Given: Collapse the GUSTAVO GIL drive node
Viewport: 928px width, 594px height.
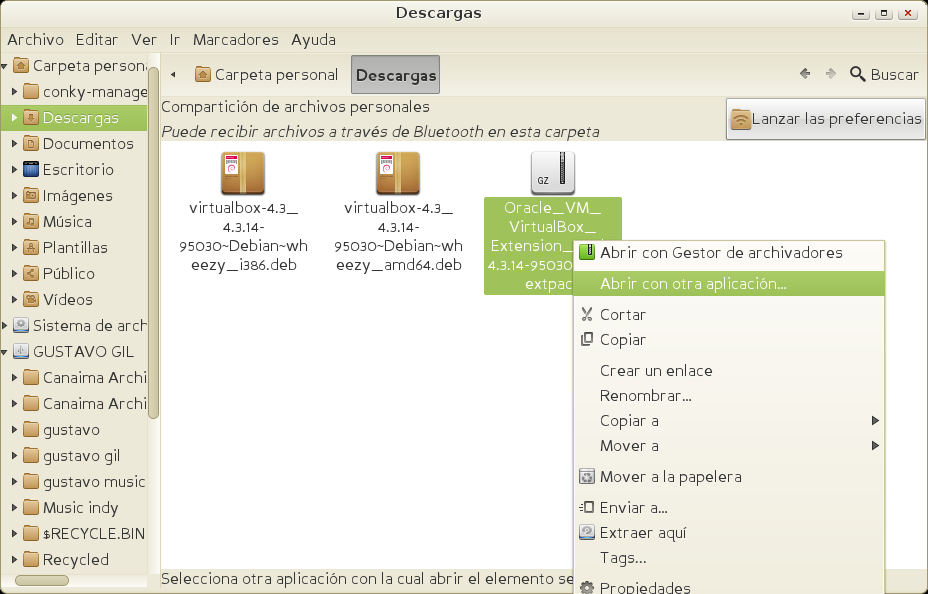Looking at the screenshot, I should [5, 352].
